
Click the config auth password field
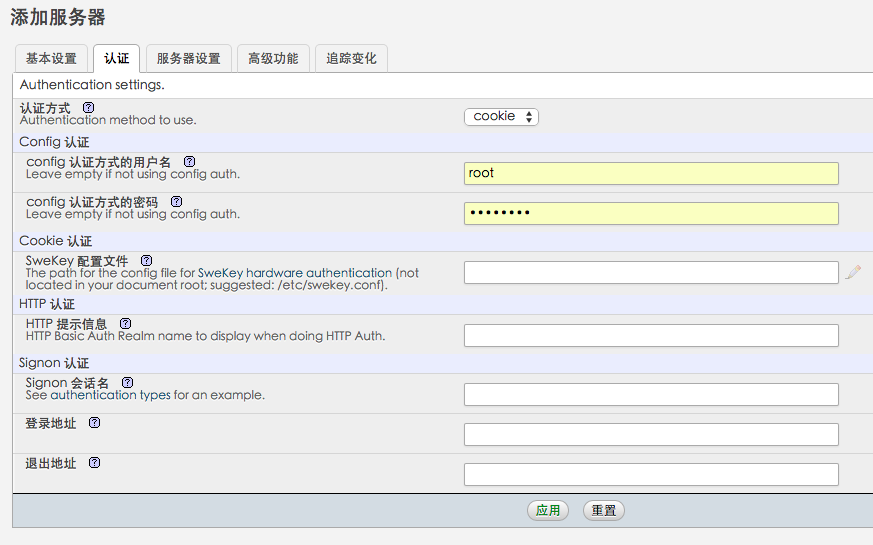coord(651,213)
